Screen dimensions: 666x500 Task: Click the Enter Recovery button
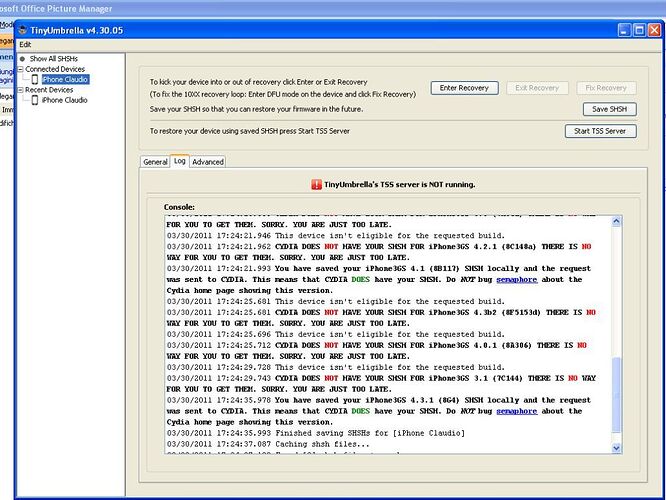click(x=464, y=88)
